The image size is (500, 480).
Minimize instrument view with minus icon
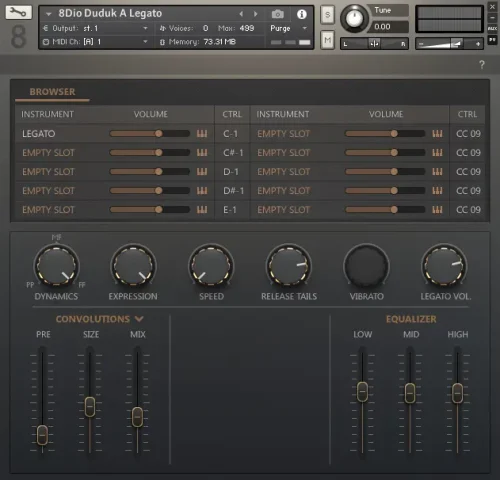pos(492,17)
